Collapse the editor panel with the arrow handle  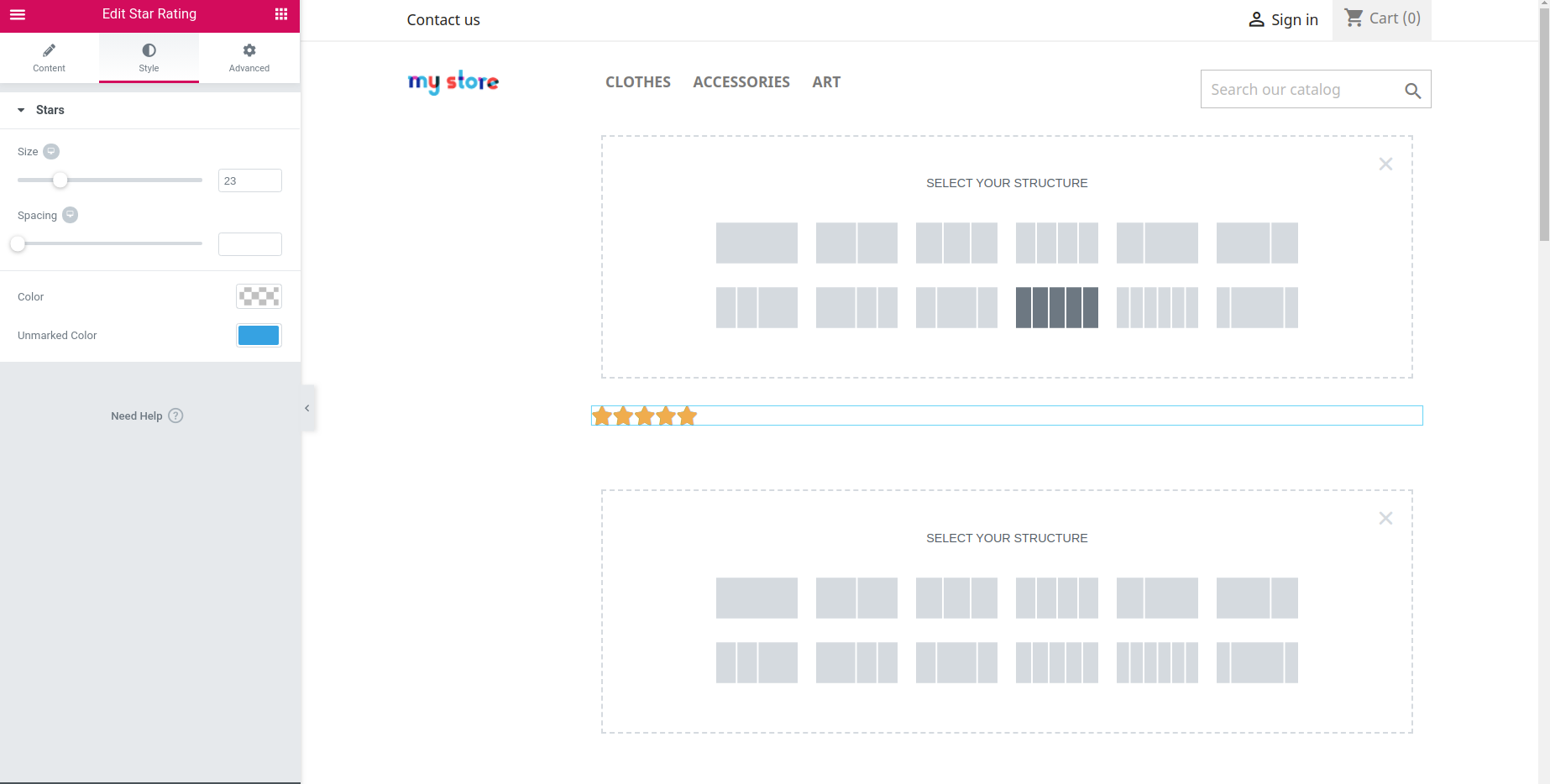coord(307,408)
